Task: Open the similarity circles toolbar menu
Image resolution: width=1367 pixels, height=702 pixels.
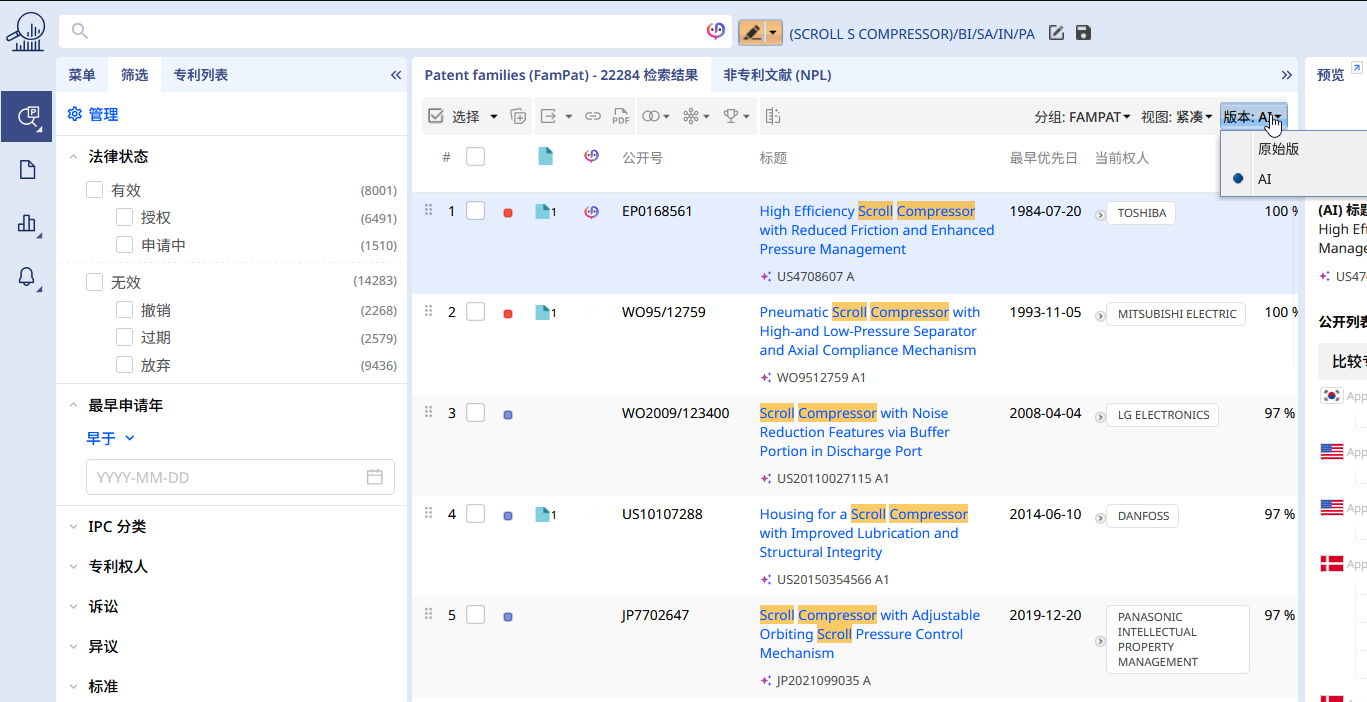Action: [x=656, y=117]
